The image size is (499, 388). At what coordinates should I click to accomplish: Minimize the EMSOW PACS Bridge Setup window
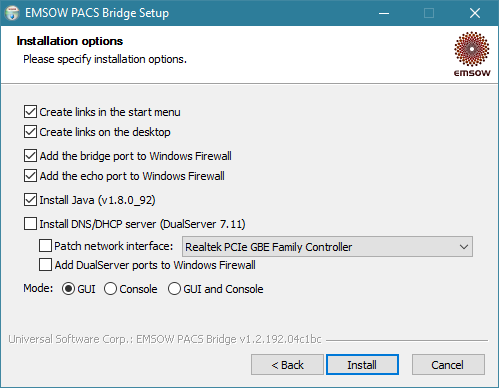pyautogui.click(x=384, y=13)
